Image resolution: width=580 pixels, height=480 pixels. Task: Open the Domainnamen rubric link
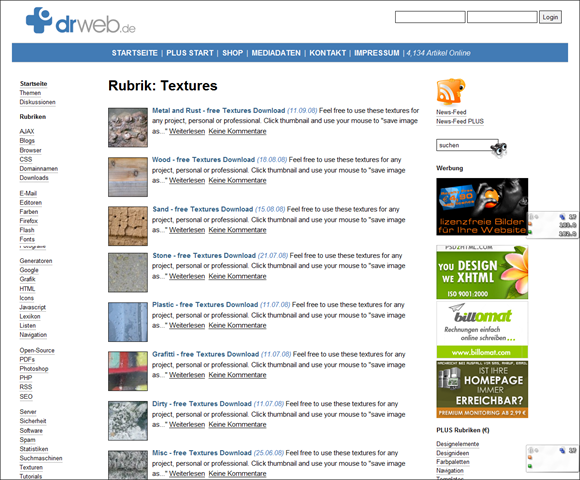pos(38,169)
